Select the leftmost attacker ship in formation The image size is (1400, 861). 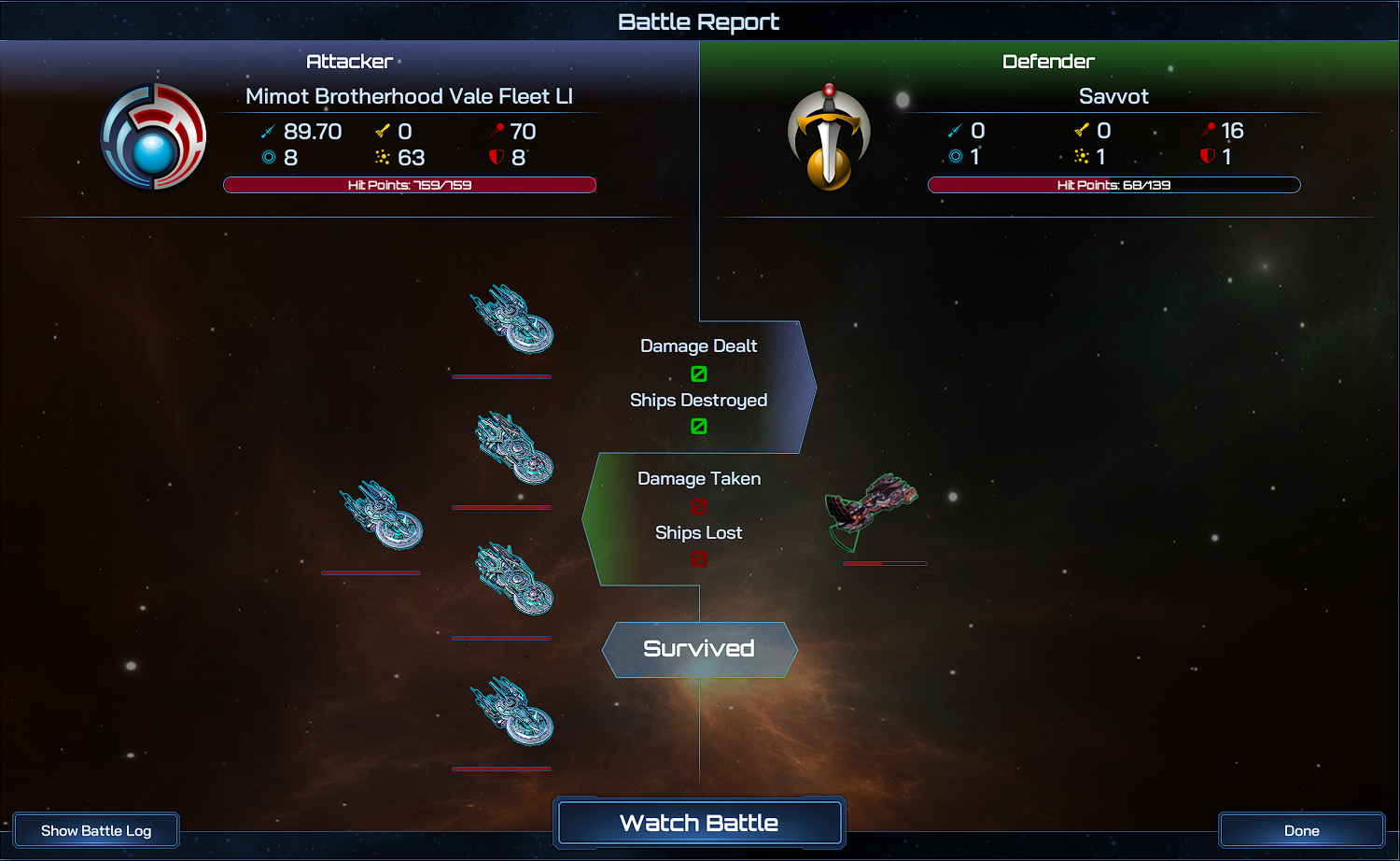point(381,515)
